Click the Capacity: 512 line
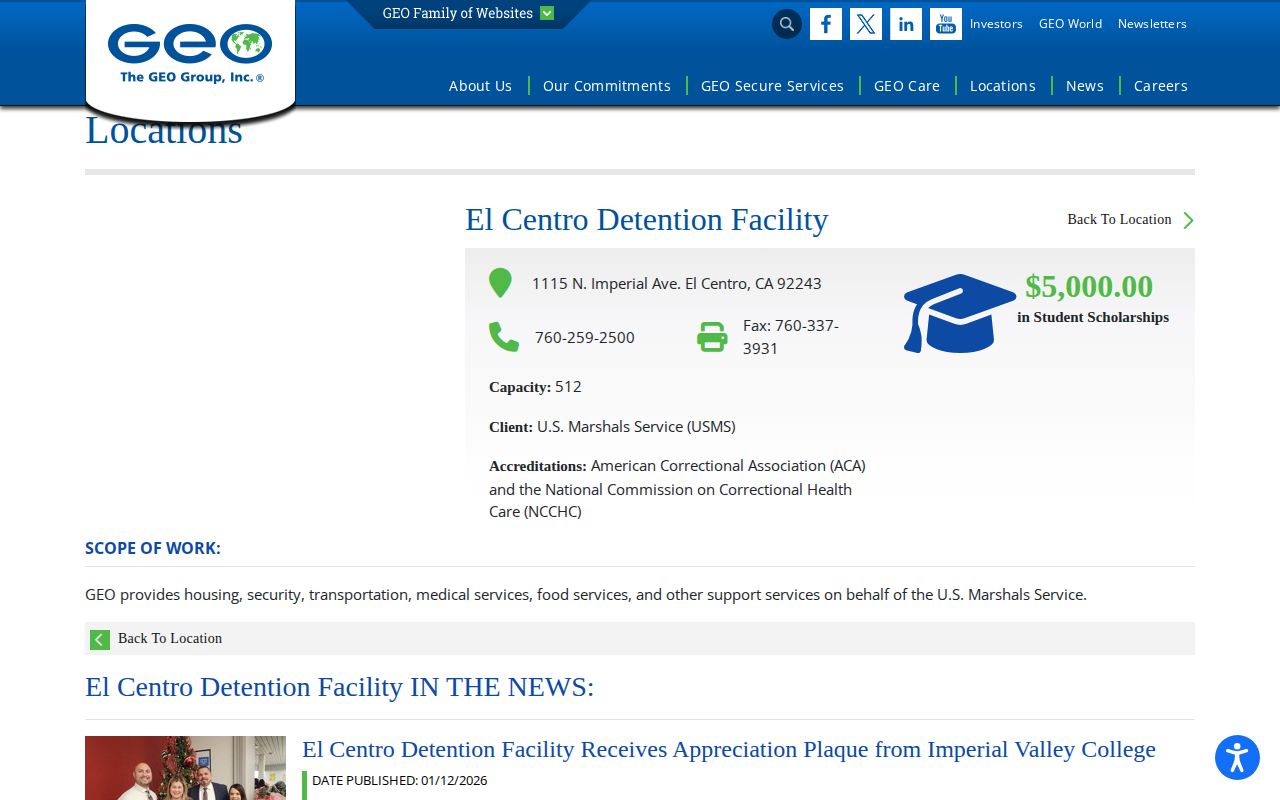 click(535, 387)
